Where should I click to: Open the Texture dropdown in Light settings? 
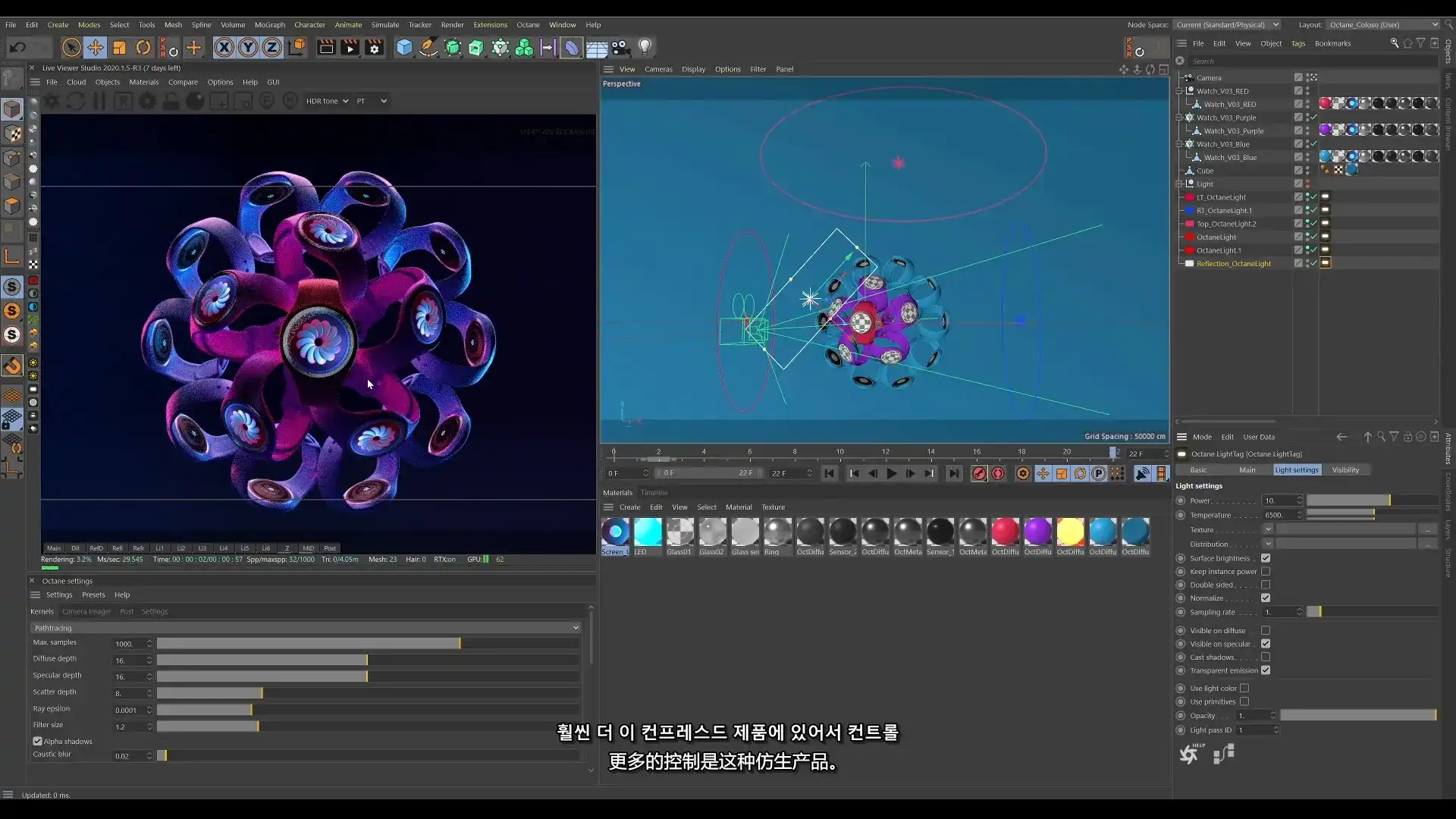click(1269, 529)
